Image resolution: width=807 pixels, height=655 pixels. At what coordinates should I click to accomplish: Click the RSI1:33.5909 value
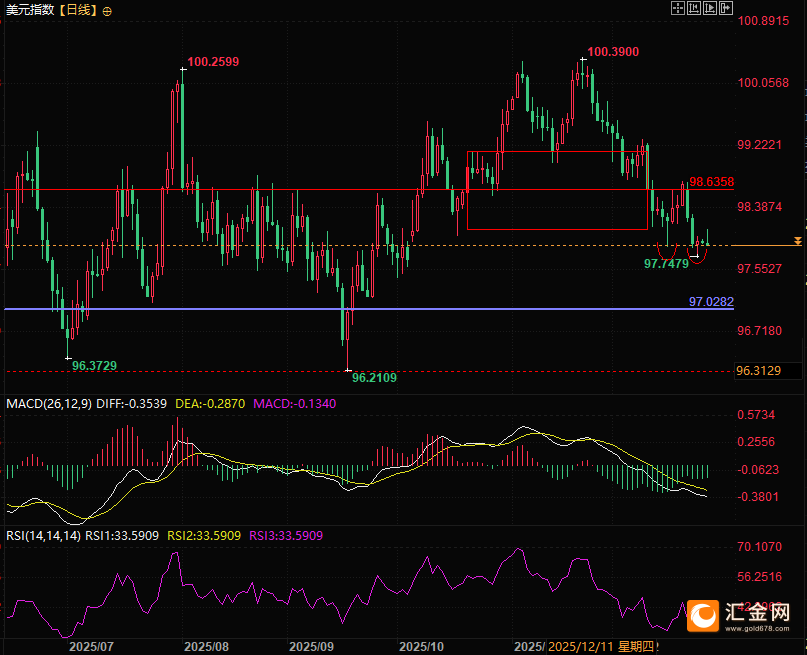click(122, 536)
